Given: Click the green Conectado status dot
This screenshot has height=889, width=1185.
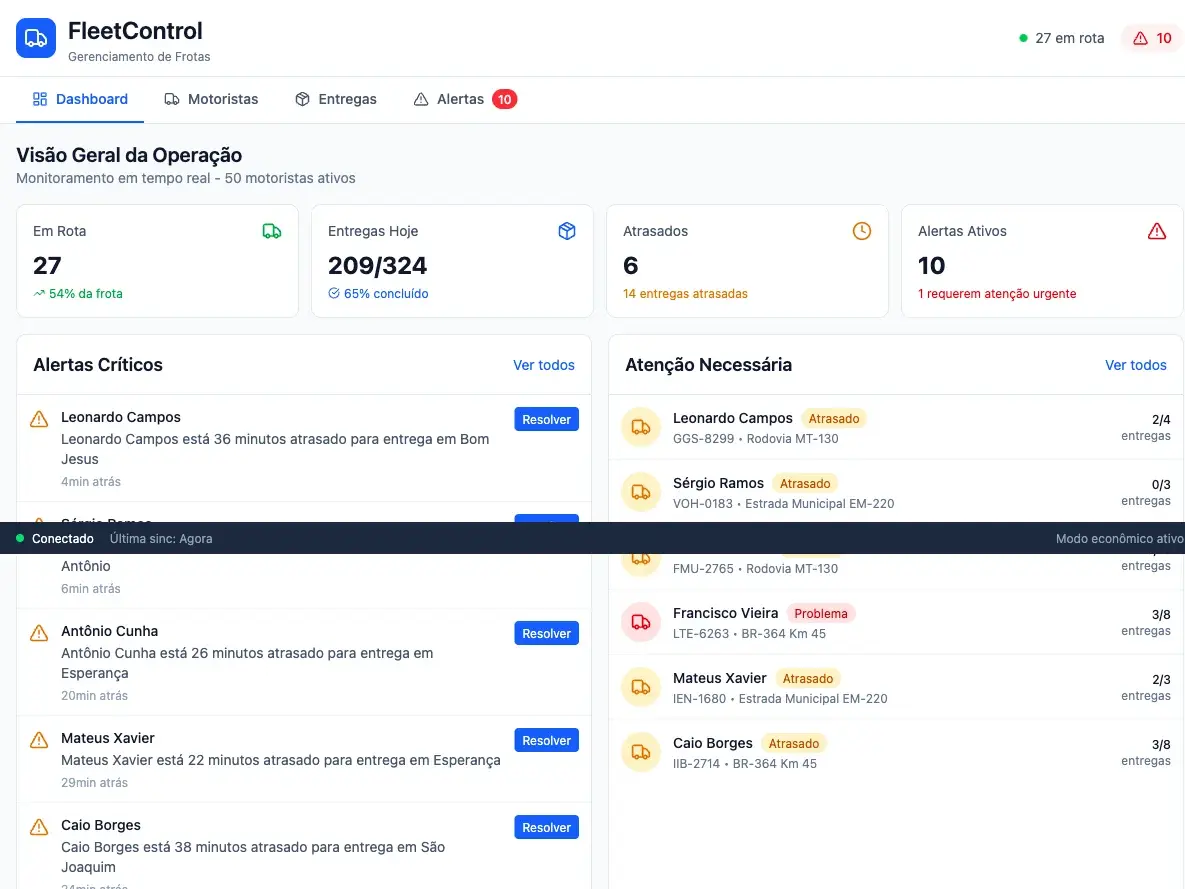Looking at the screenshot, I should coord(20,538).
